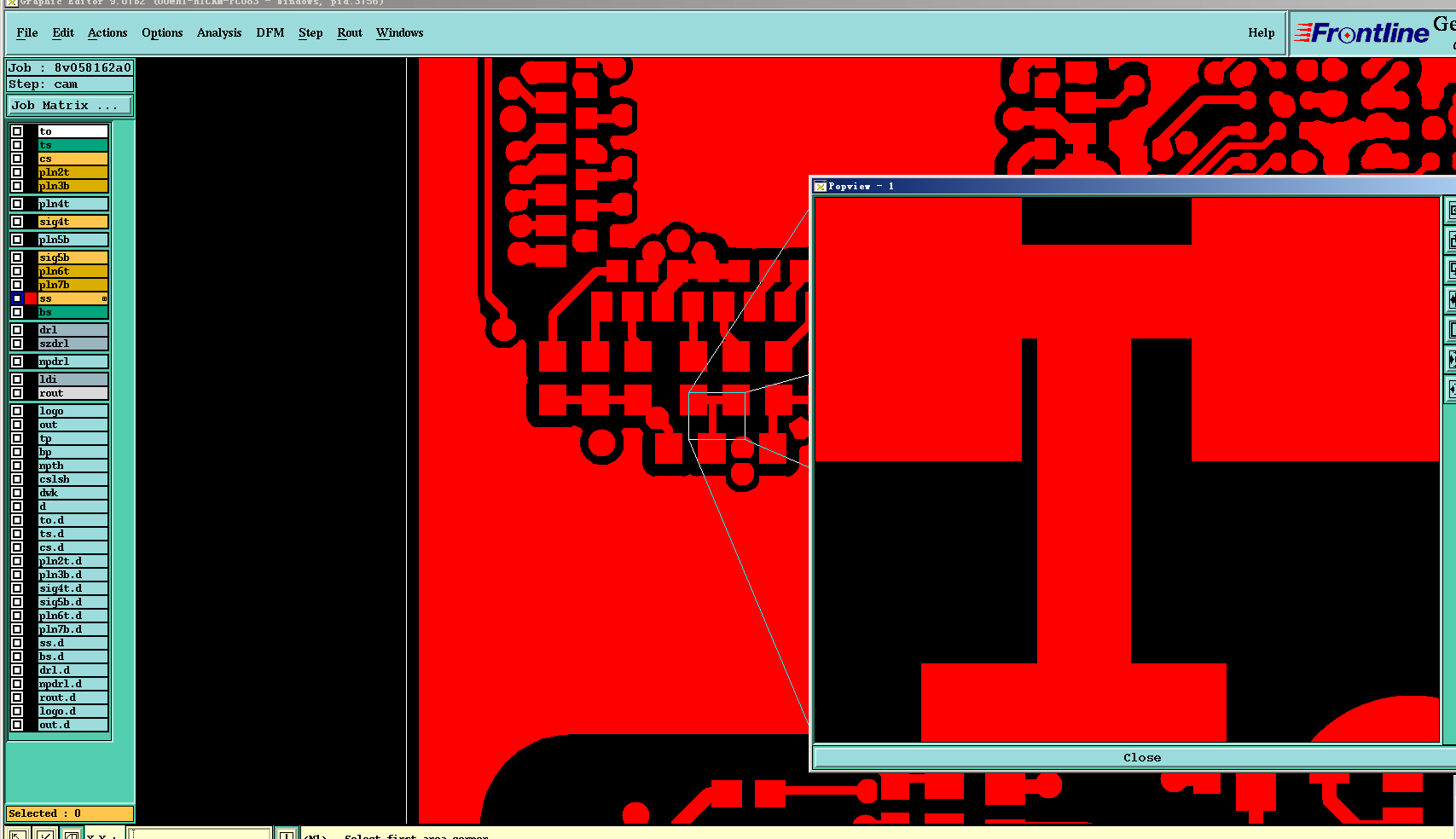1456x839 pixels.
Task: Select the npdrl.d layer name
Action: point(73,684)
